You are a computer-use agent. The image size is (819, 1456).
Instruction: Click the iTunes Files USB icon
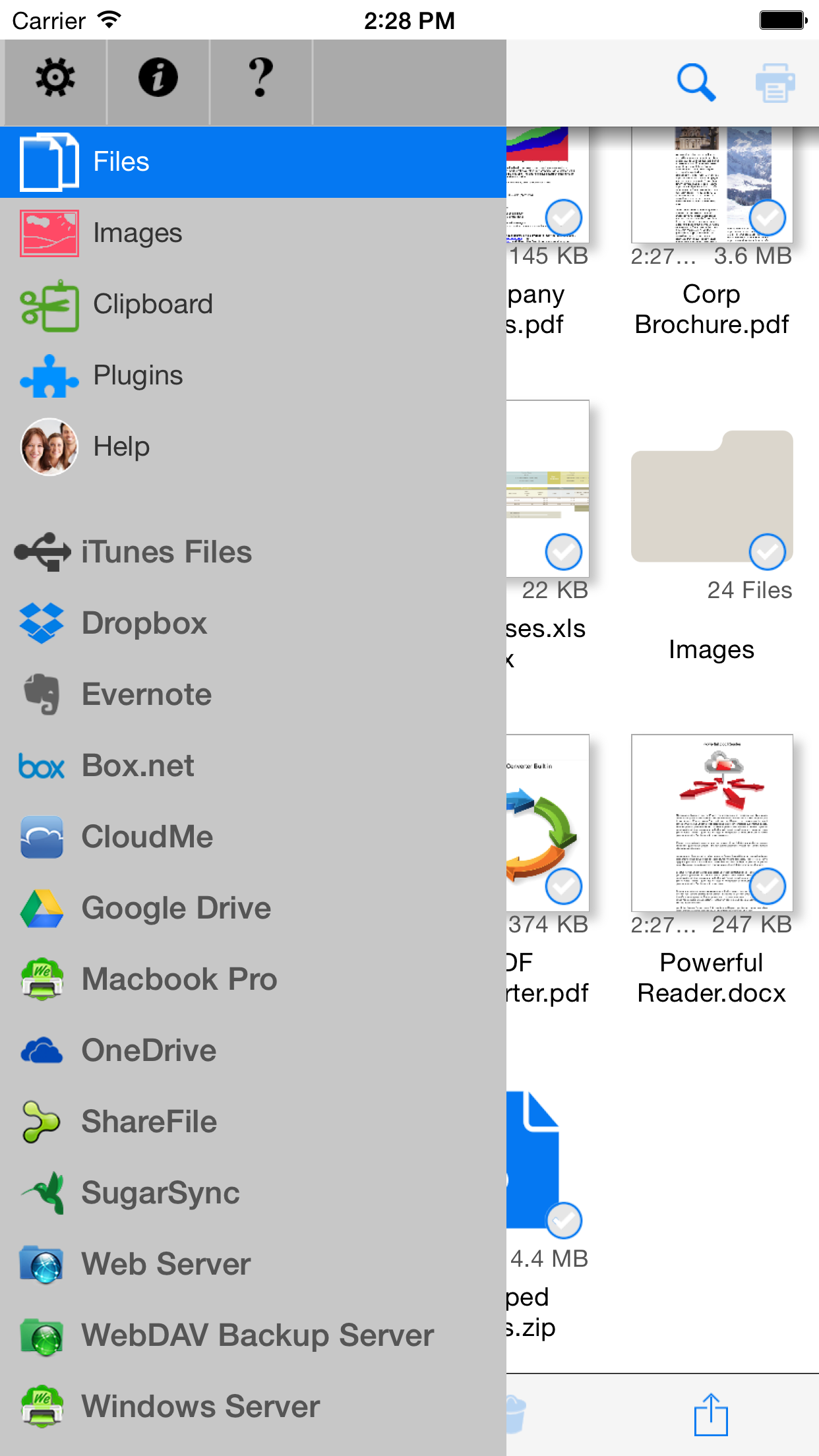pos(43,552)
